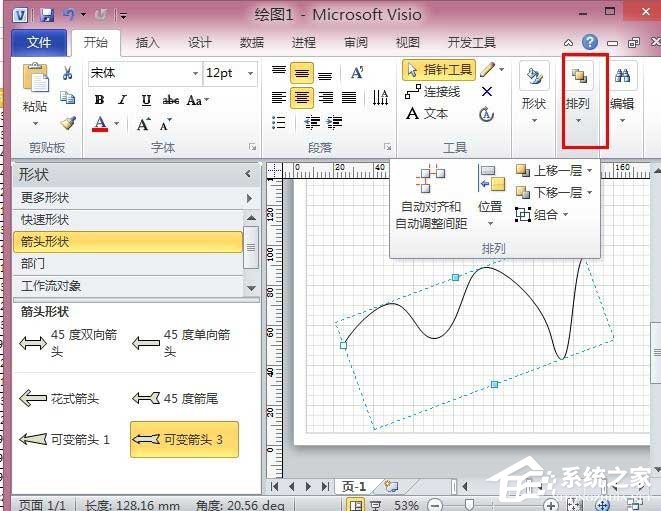
Task: Switch to the Review tab
Action: tap(355, 42)
